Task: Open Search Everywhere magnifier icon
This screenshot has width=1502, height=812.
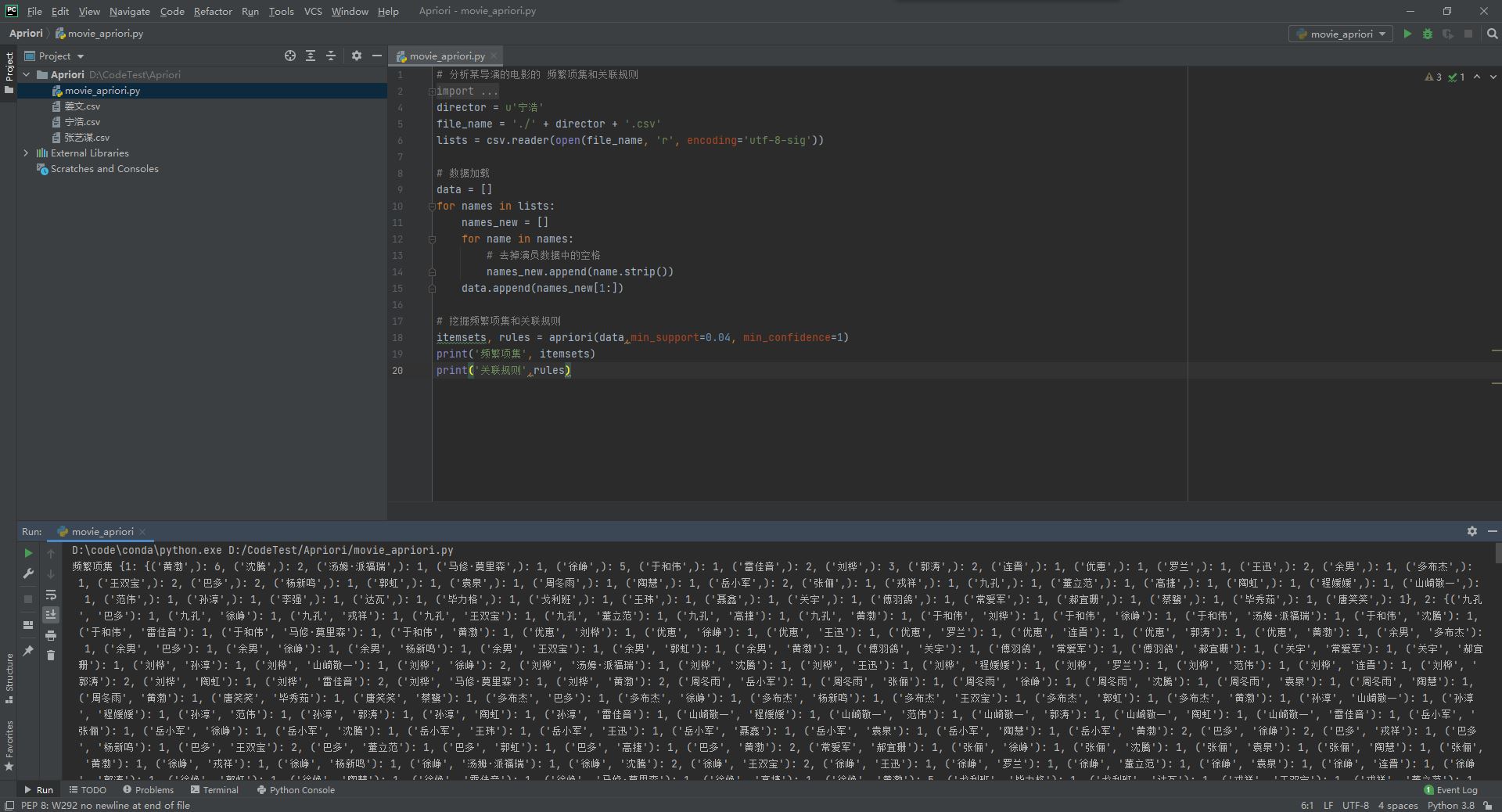Action: pos(1492,34)
